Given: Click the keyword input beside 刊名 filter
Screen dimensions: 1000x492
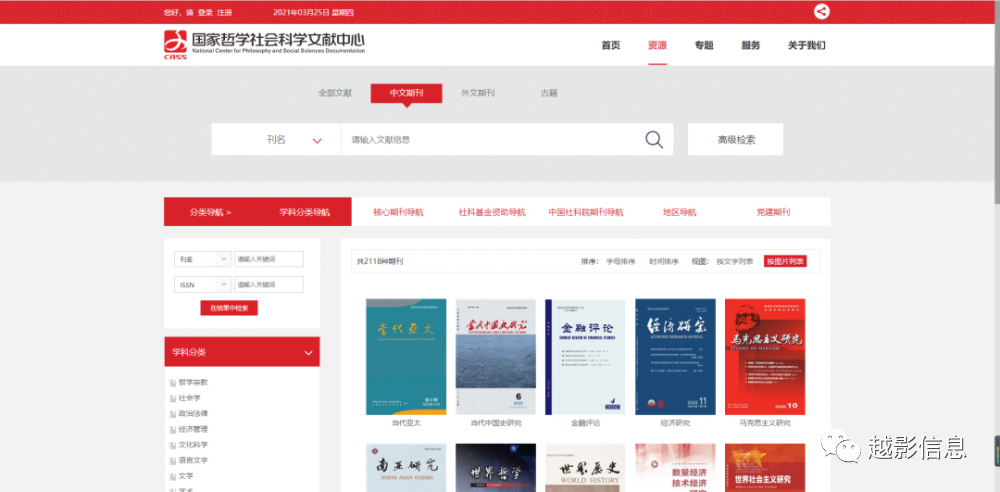Looking at the screenshot, I should (268, 259).
